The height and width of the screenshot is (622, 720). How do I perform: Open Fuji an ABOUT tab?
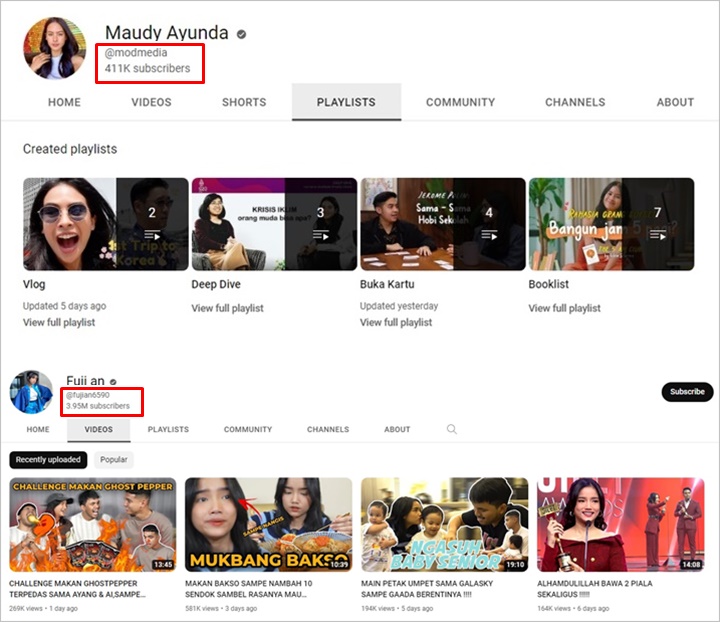[x=397, y=430]
